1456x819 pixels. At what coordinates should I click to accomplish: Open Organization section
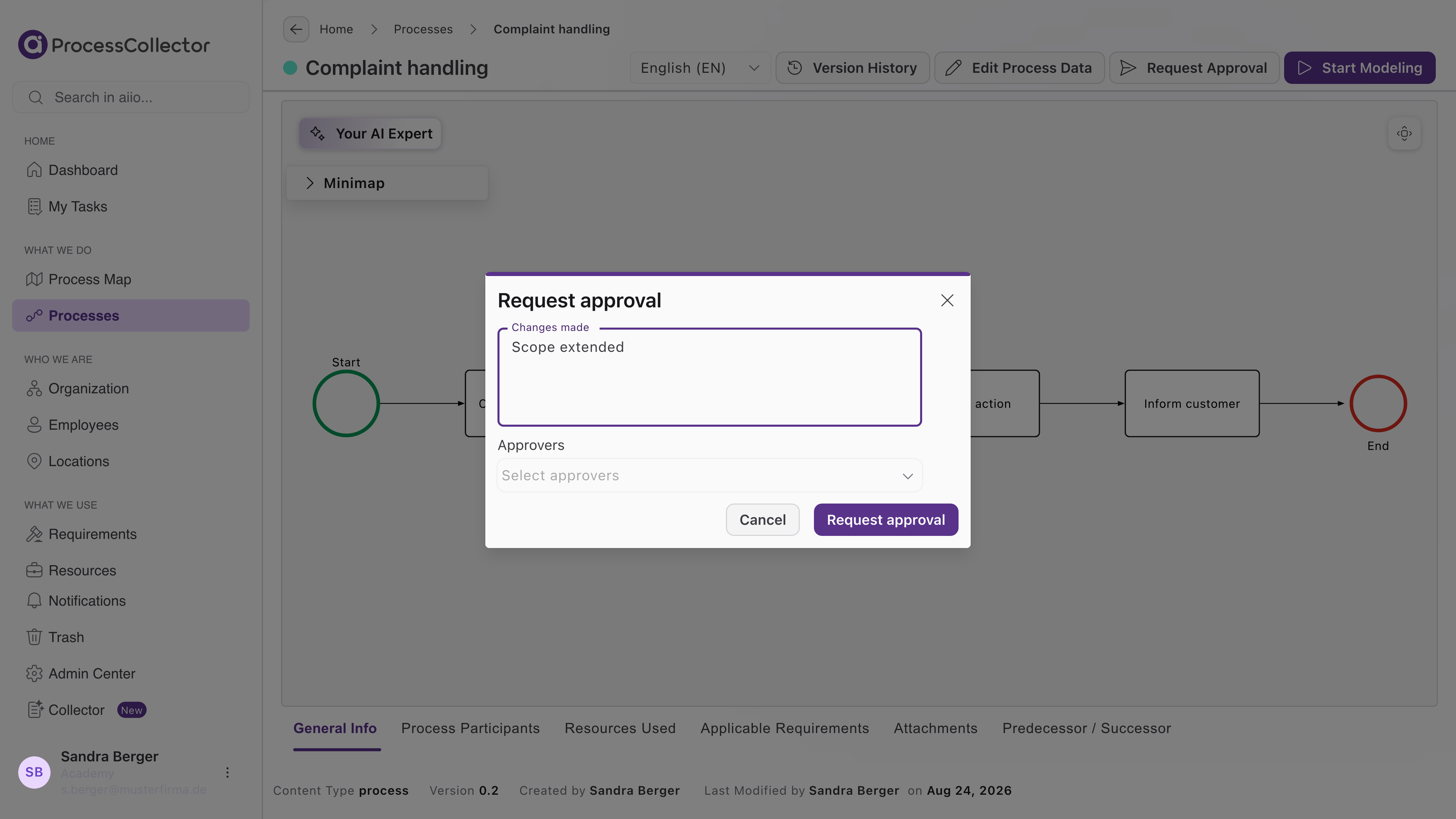pos(130,388)
